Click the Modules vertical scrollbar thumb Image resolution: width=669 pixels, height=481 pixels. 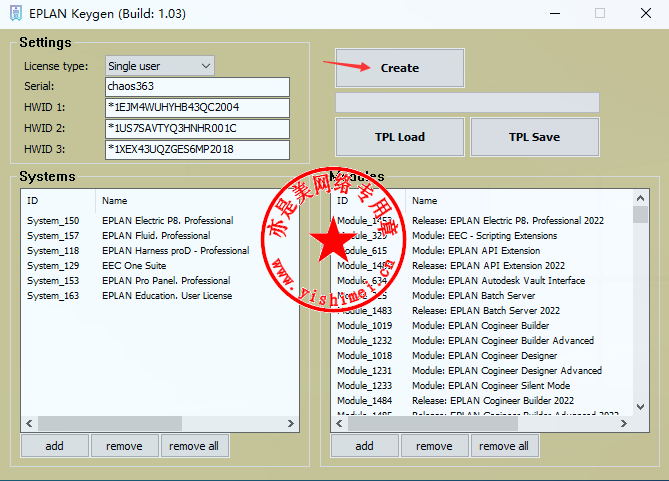640,214
